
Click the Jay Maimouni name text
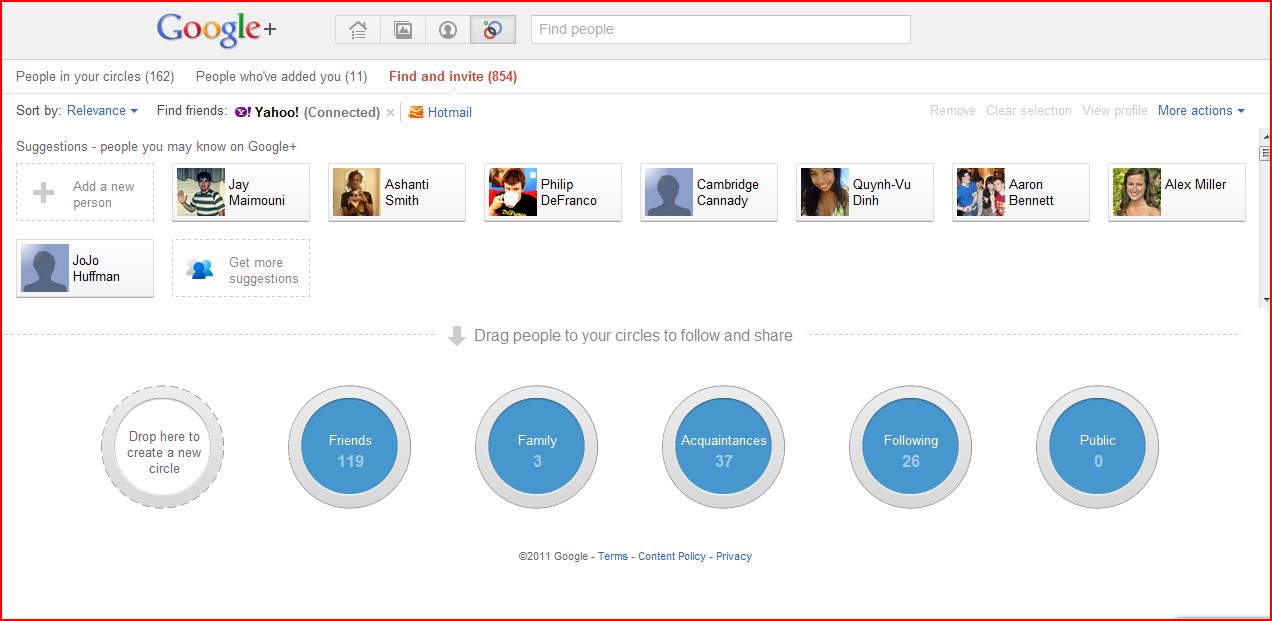[256, 193]
